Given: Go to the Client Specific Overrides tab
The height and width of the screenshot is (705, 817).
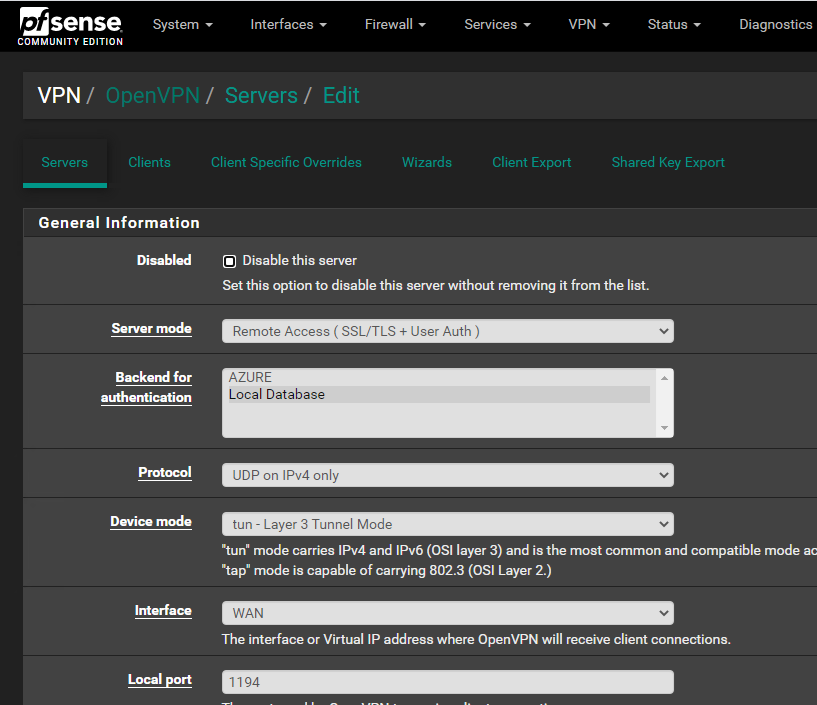Looking at the screenshot, I should 286,162.
